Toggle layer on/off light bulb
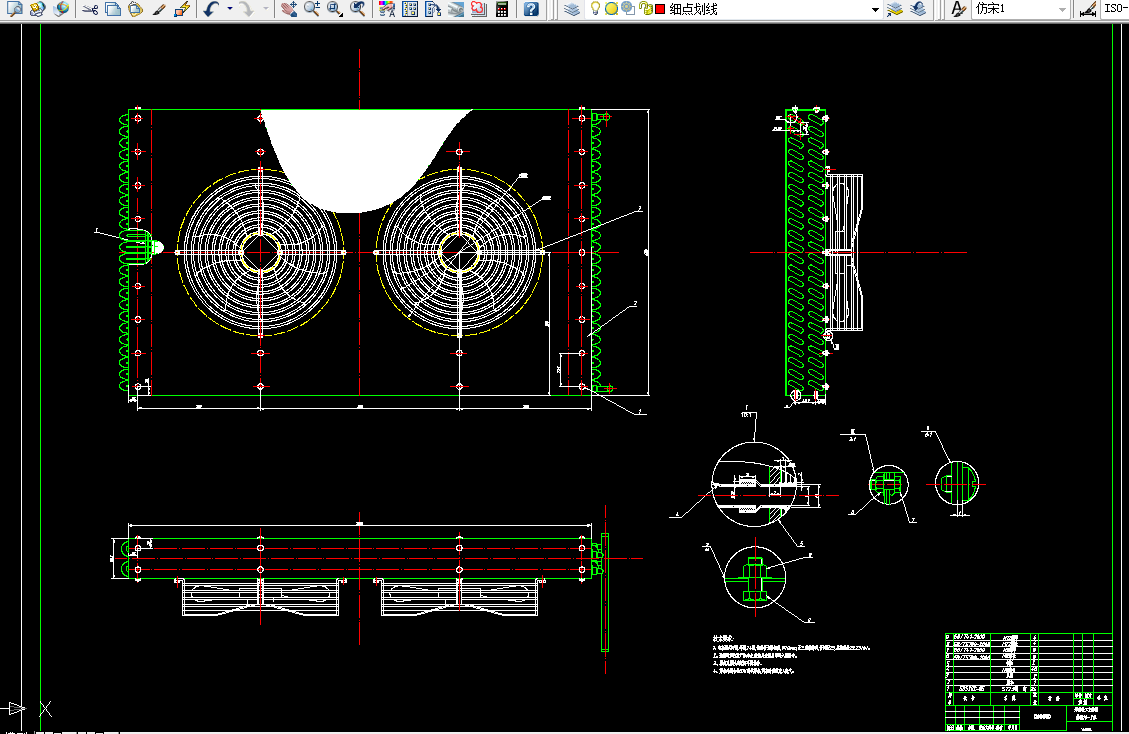This screenshot has height=734, width=1129. click(596, 9)
